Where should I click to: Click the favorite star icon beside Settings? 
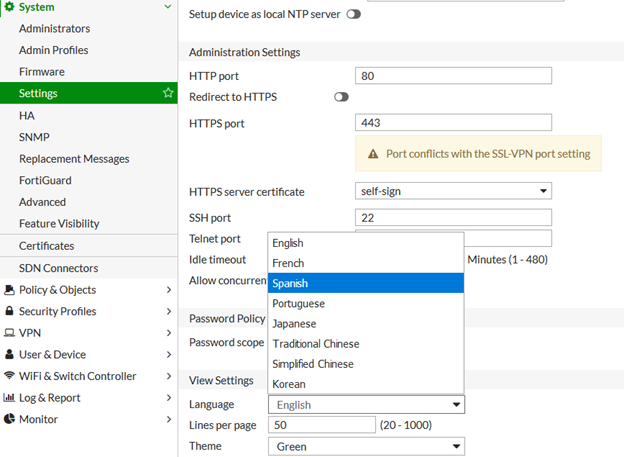(x=168, y=93)
